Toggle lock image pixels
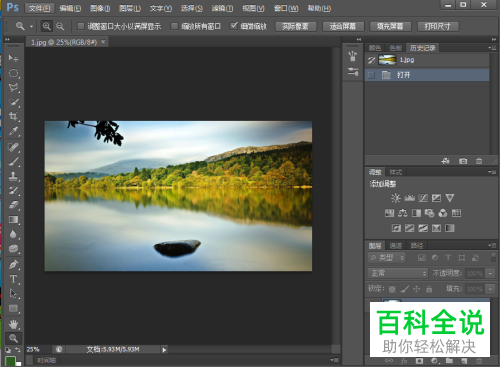 [x=404, y=289]
